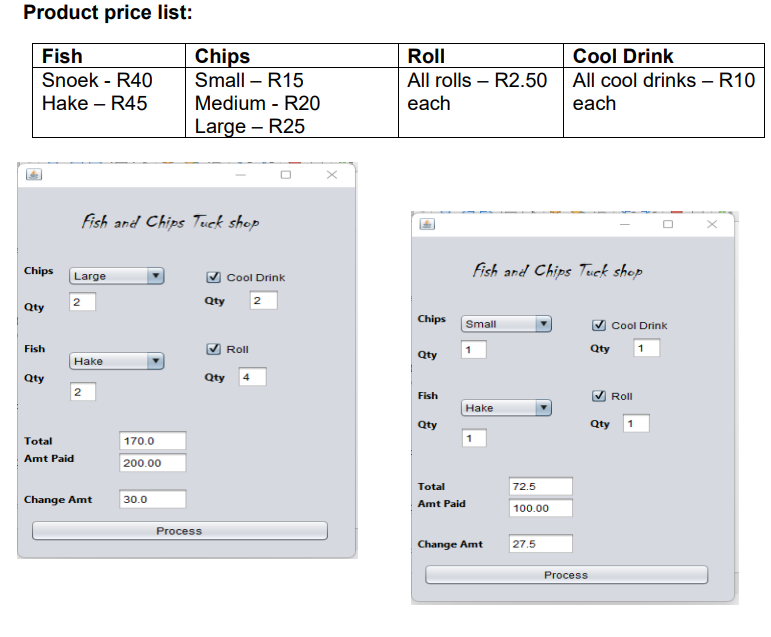Toggle Roll checkbox in right window
The image size is (771, 637).
[598, 396]
